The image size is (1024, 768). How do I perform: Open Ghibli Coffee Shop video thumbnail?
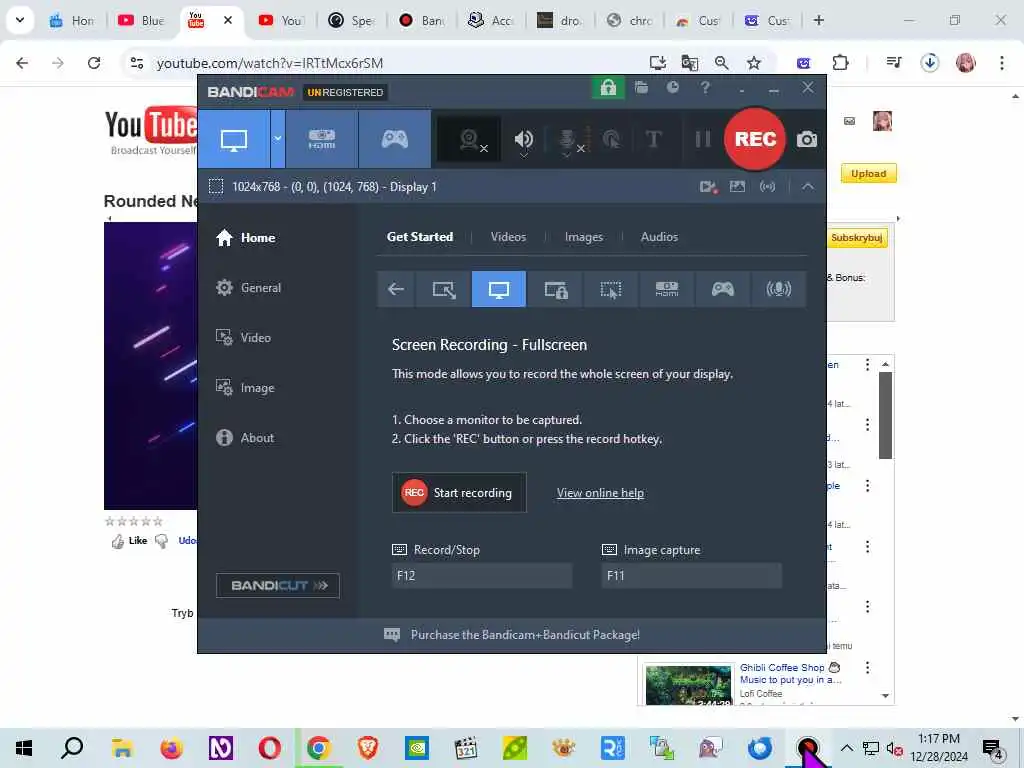point(688,685)
